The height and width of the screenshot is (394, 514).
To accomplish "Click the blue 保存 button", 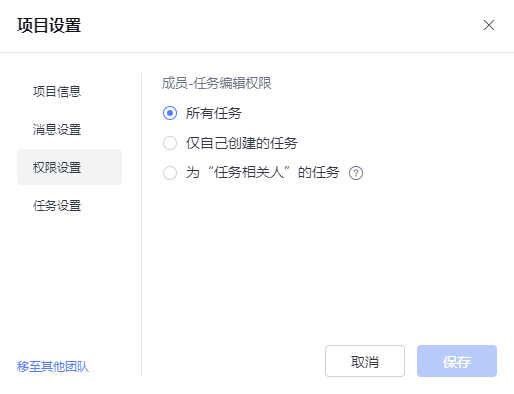I will (457, 361).
